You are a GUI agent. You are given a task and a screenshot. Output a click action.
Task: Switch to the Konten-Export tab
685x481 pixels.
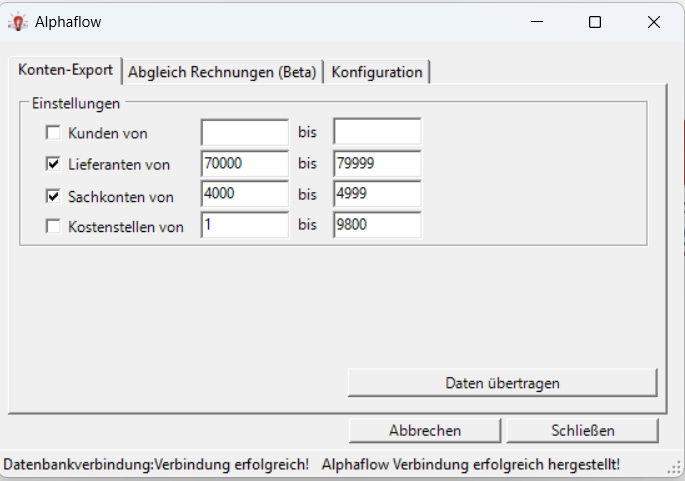(x=65, y=71)
